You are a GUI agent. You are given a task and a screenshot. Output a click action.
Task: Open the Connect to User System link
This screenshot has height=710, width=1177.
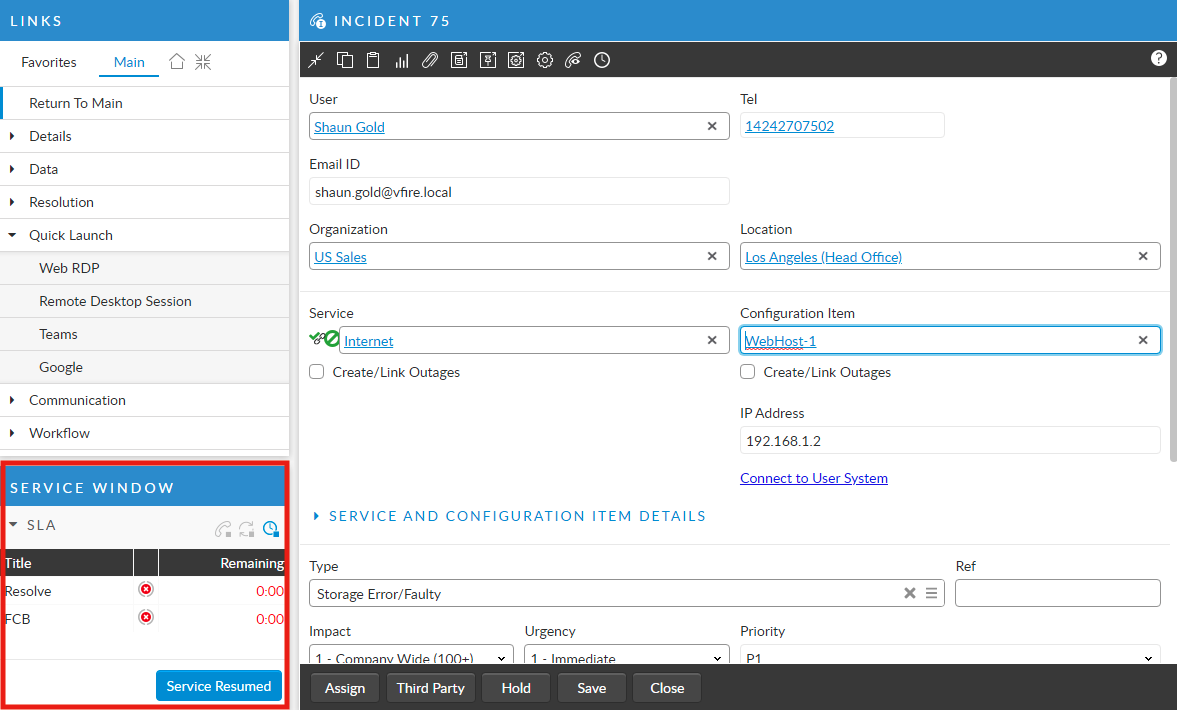tap(813, 478)
